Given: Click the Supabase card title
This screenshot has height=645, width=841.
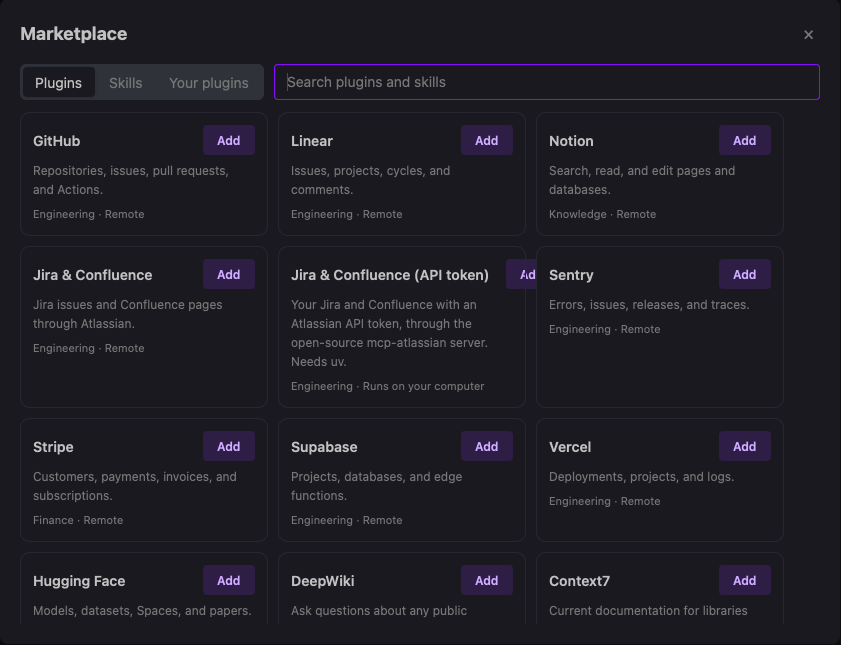Looking at the screenshot, I should tap(324, 447).
